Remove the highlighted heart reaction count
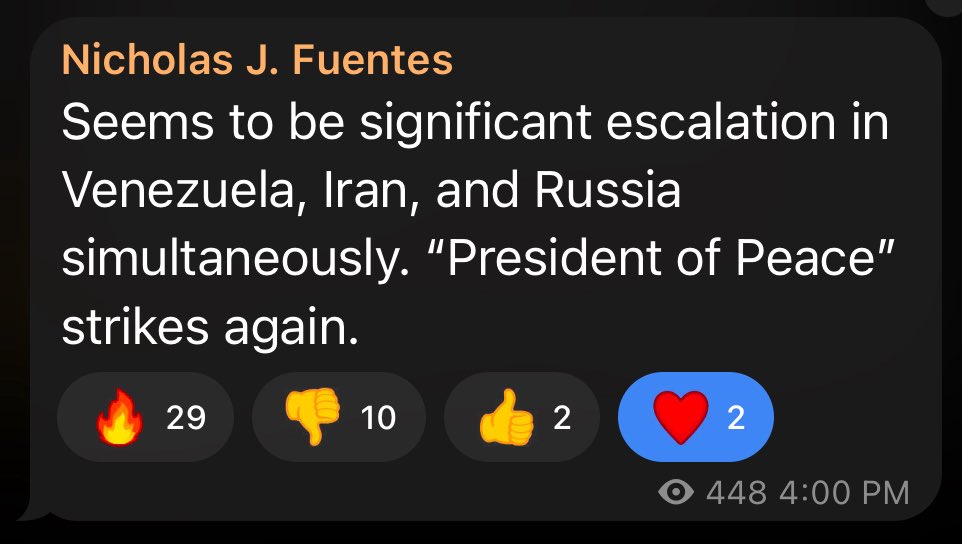The image size is (962, 544). coord(736,417)
